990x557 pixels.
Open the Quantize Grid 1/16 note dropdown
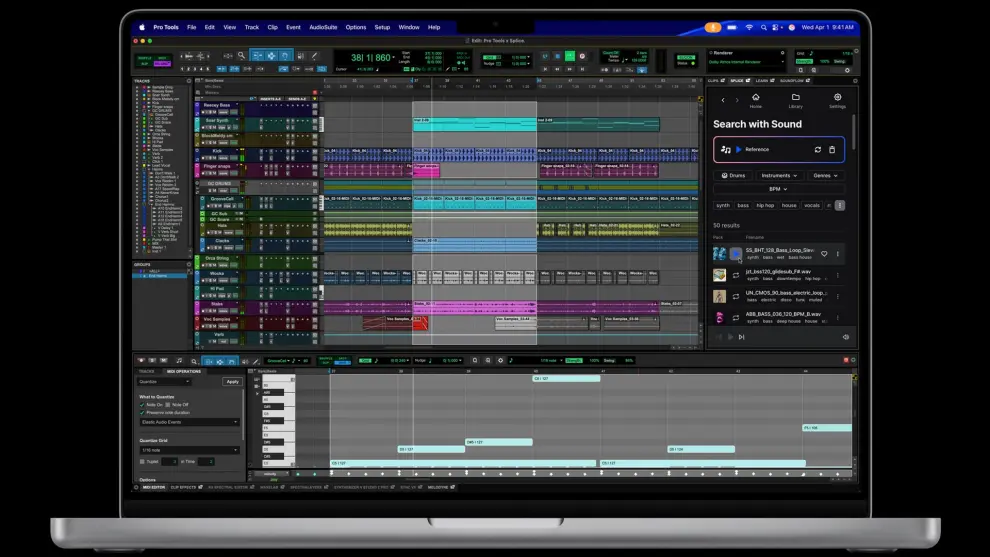[189, 450]
